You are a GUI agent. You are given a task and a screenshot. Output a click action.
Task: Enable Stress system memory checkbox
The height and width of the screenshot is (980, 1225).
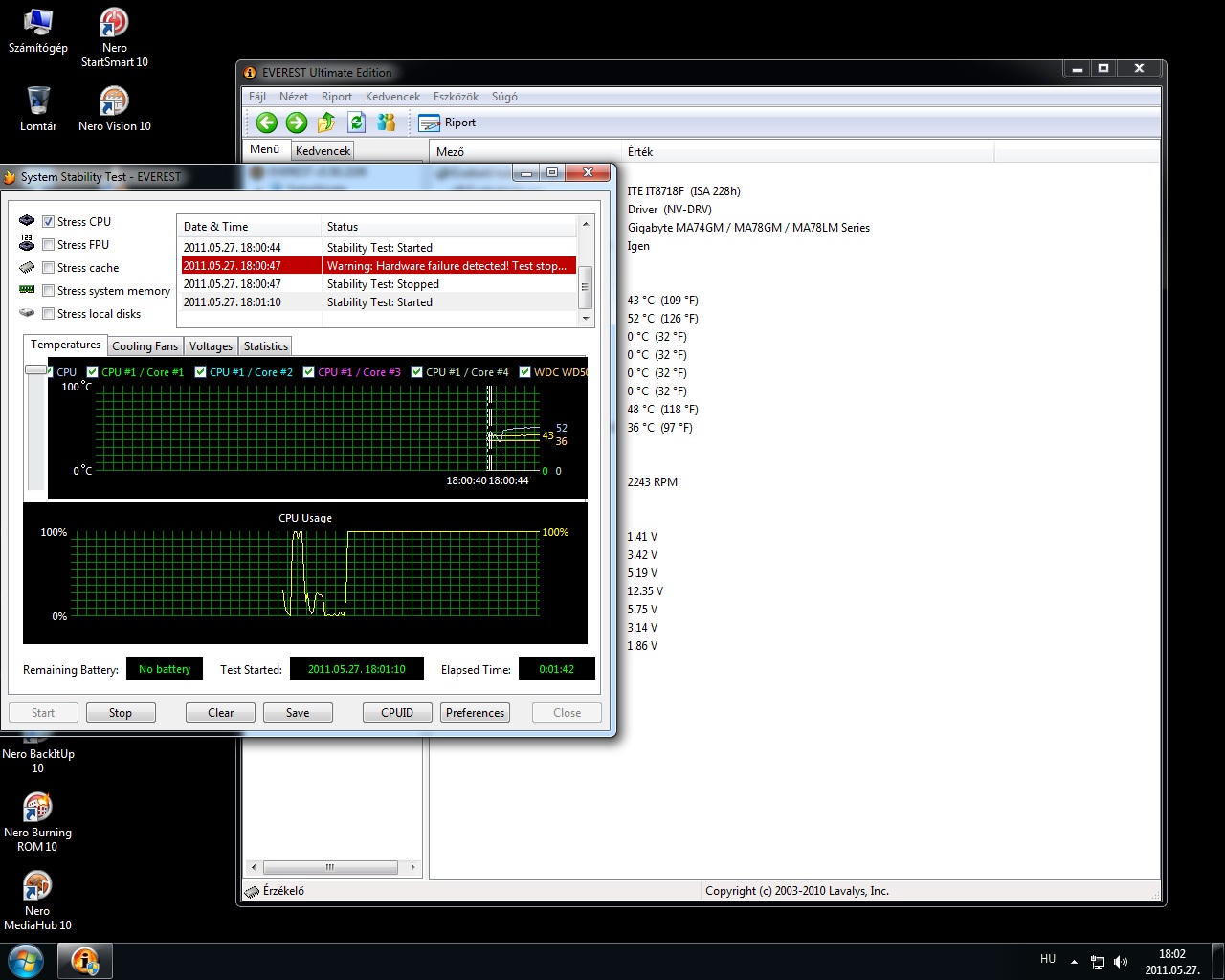(x=48, y=290)
